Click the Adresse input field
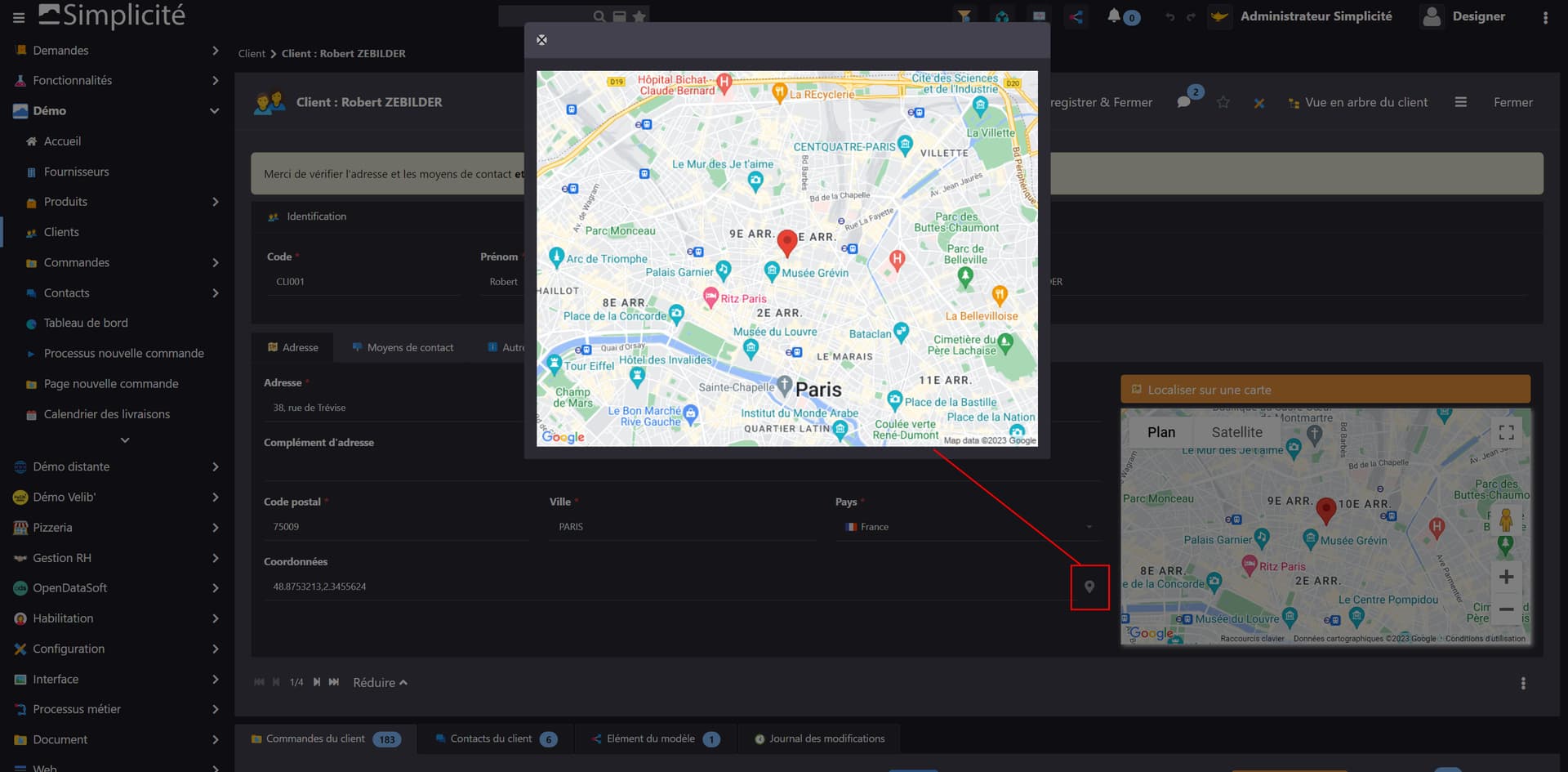Viewport: 1568px width, 772px height. pos(392,408)
